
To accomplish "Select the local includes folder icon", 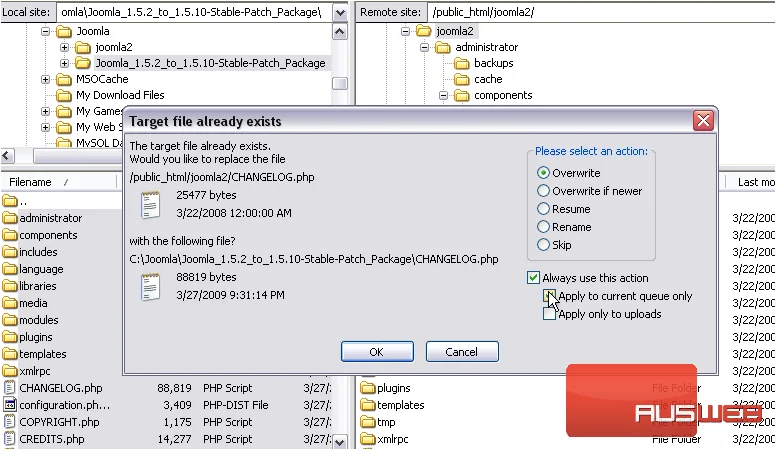I will click(10, 252).
